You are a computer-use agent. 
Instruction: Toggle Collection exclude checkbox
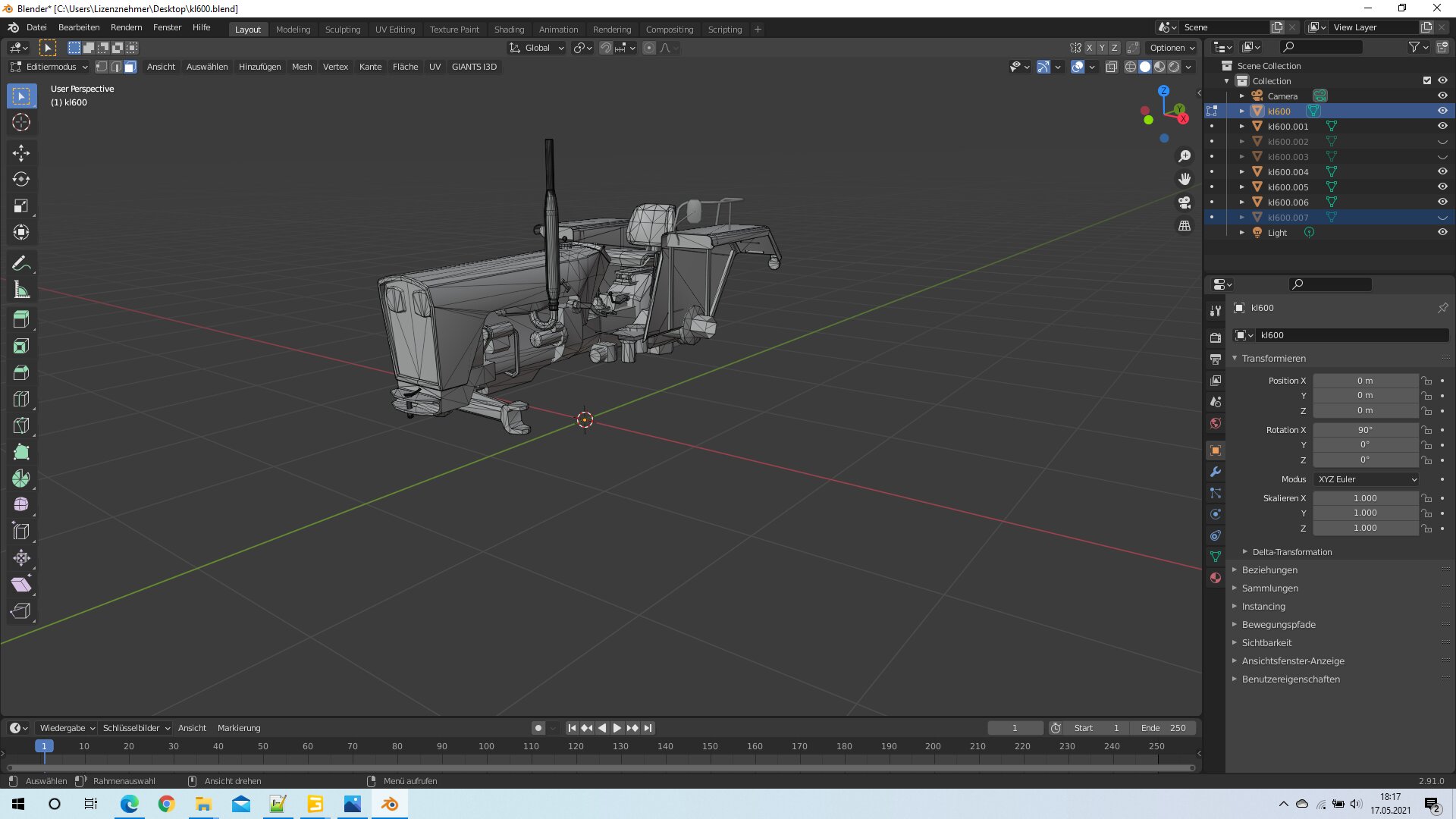tap(1427, 80)
